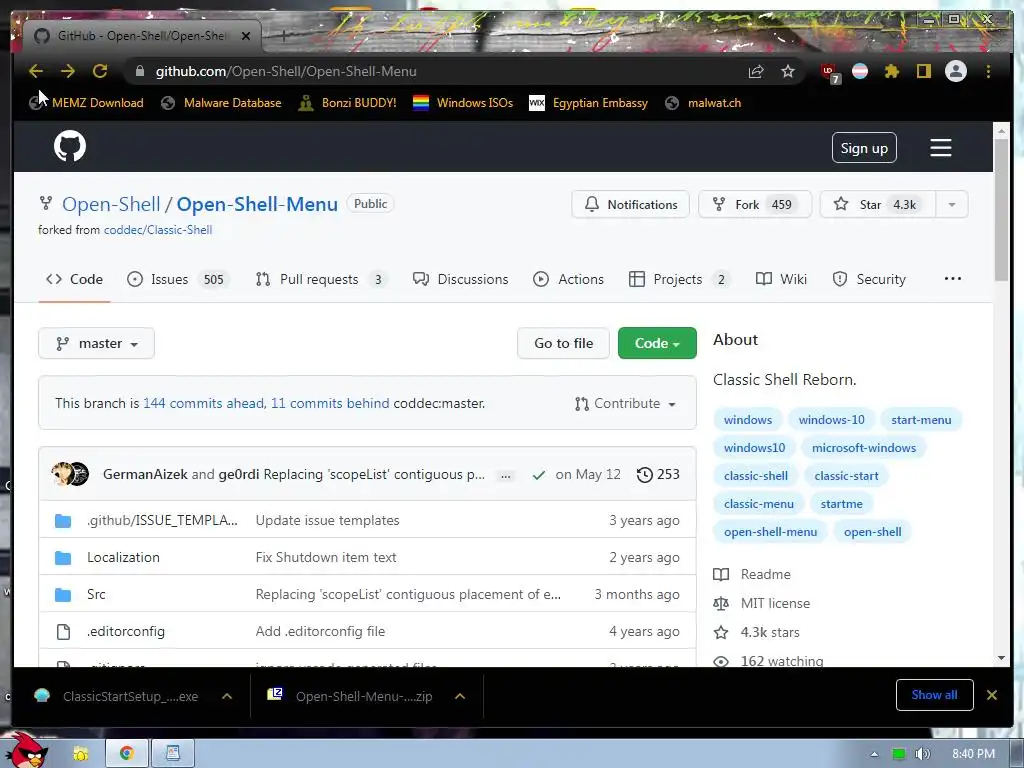This screenshot has height=768, width=1024.
Task: Open the Src folder
Action: tap(96, 594)
